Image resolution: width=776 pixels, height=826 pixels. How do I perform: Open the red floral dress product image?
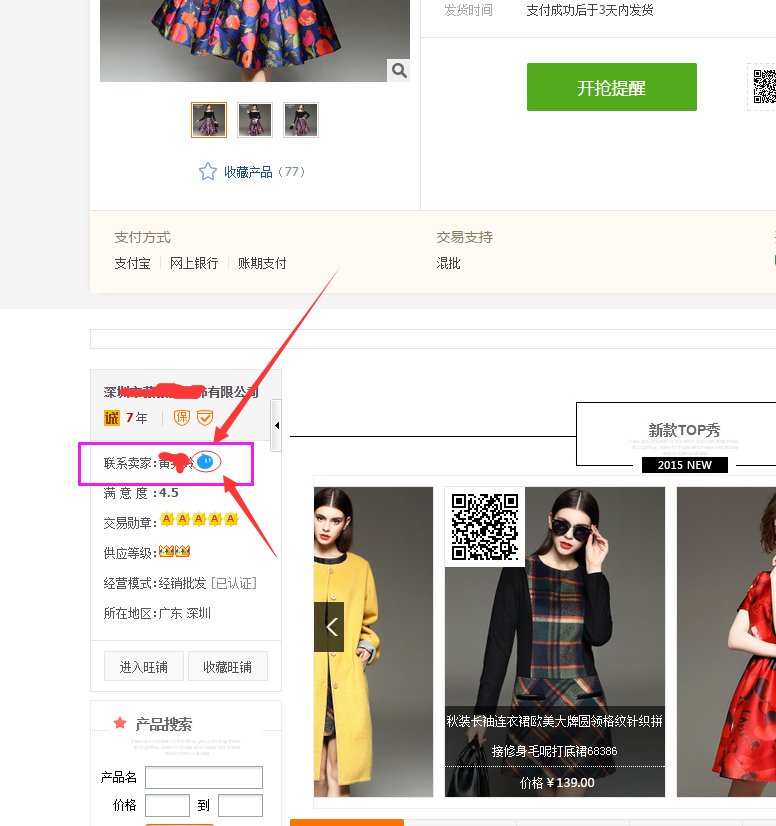(x=726, y=642)
